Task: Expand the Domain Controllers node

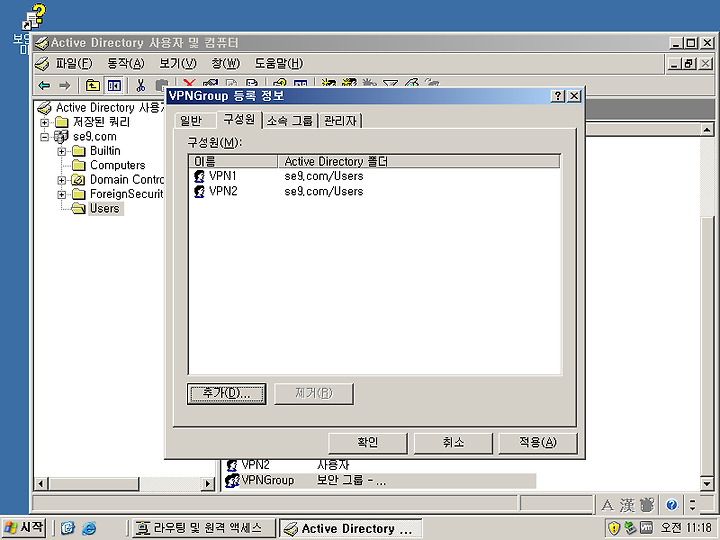Action: click(x=62, y=180)
